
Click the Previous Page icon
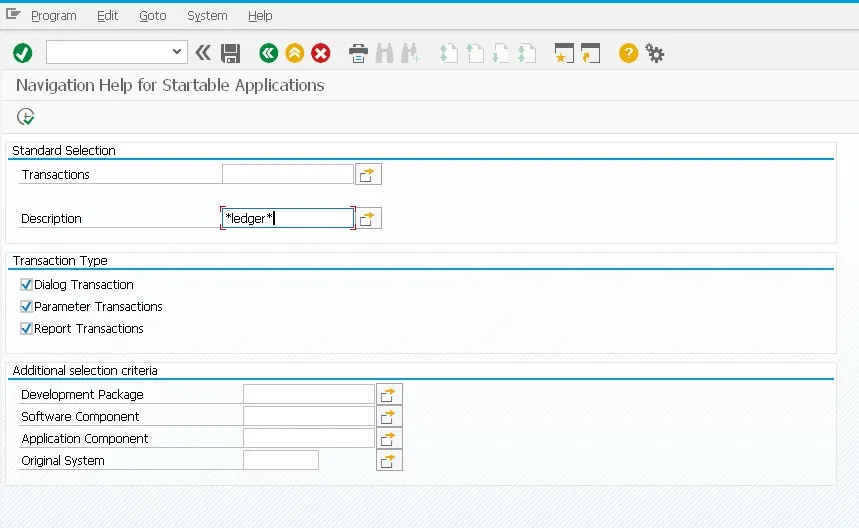[x=475, y=53]
